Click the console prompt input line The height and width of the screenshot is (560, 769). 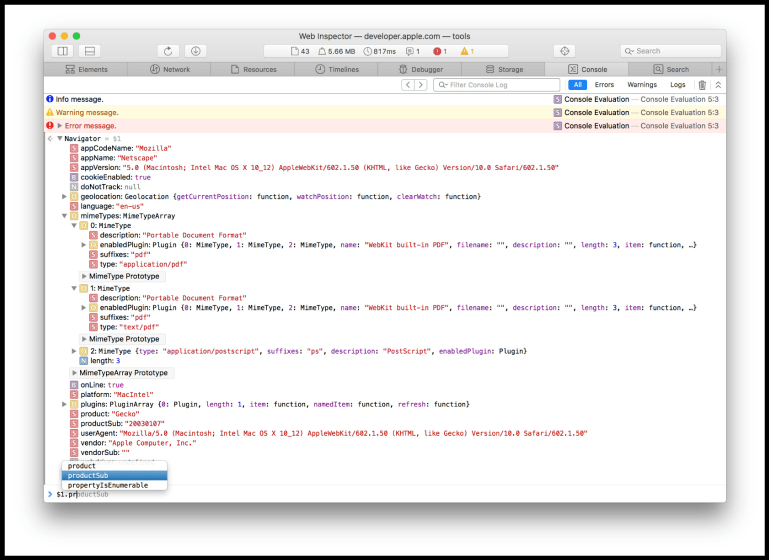(385, 494)
